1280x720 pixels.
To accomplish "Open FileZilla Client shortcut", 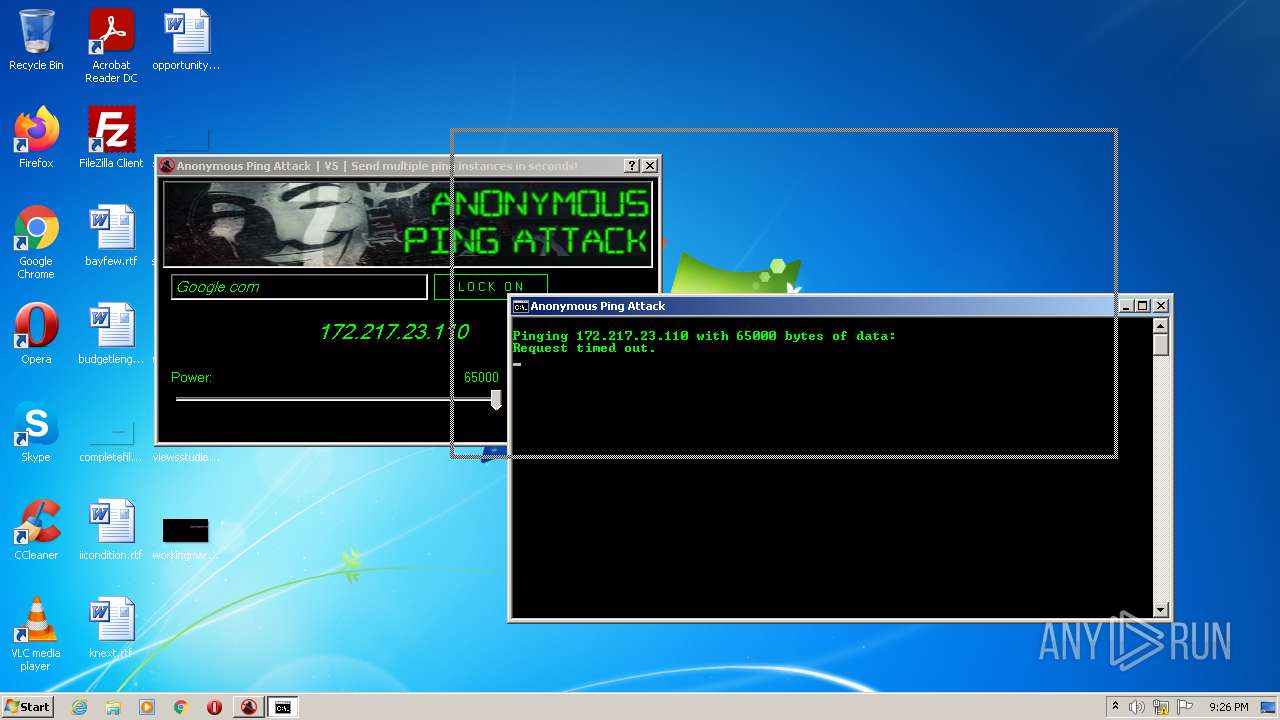I will 111,139.
